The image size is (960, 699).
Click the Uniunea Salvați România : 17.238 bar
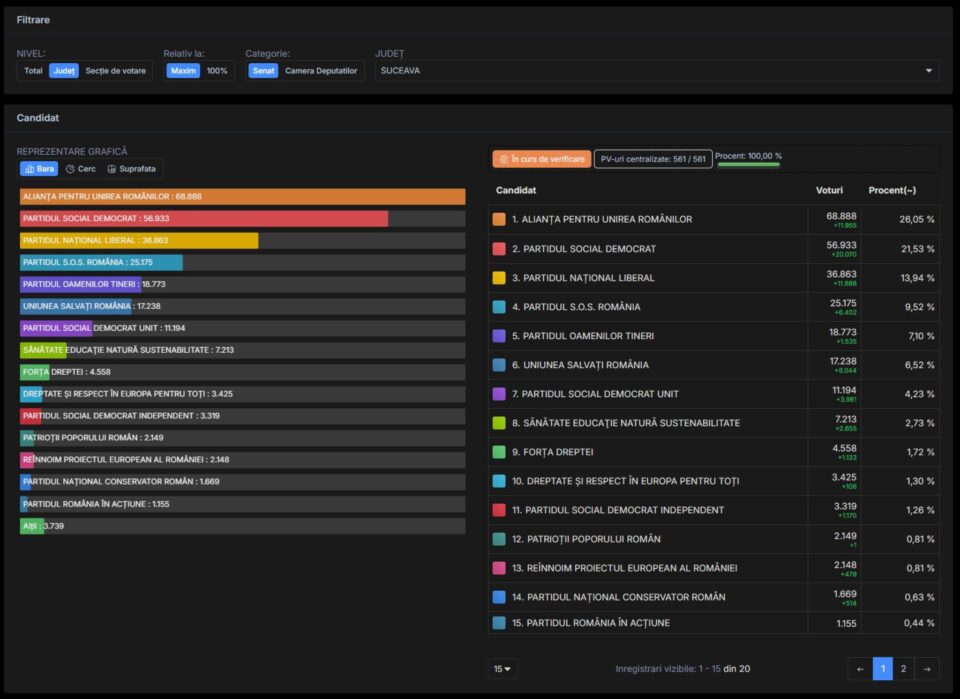pyautogui.click(x=76, y=306)
